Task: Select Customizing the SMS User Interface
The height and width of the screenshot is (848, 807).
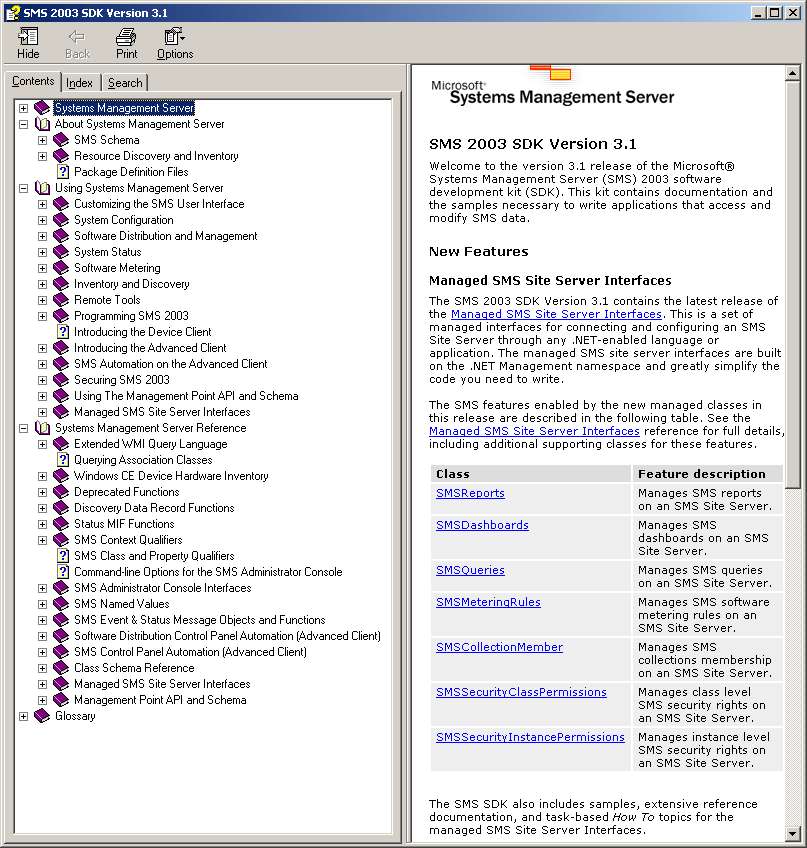Action: coord(159,204)
